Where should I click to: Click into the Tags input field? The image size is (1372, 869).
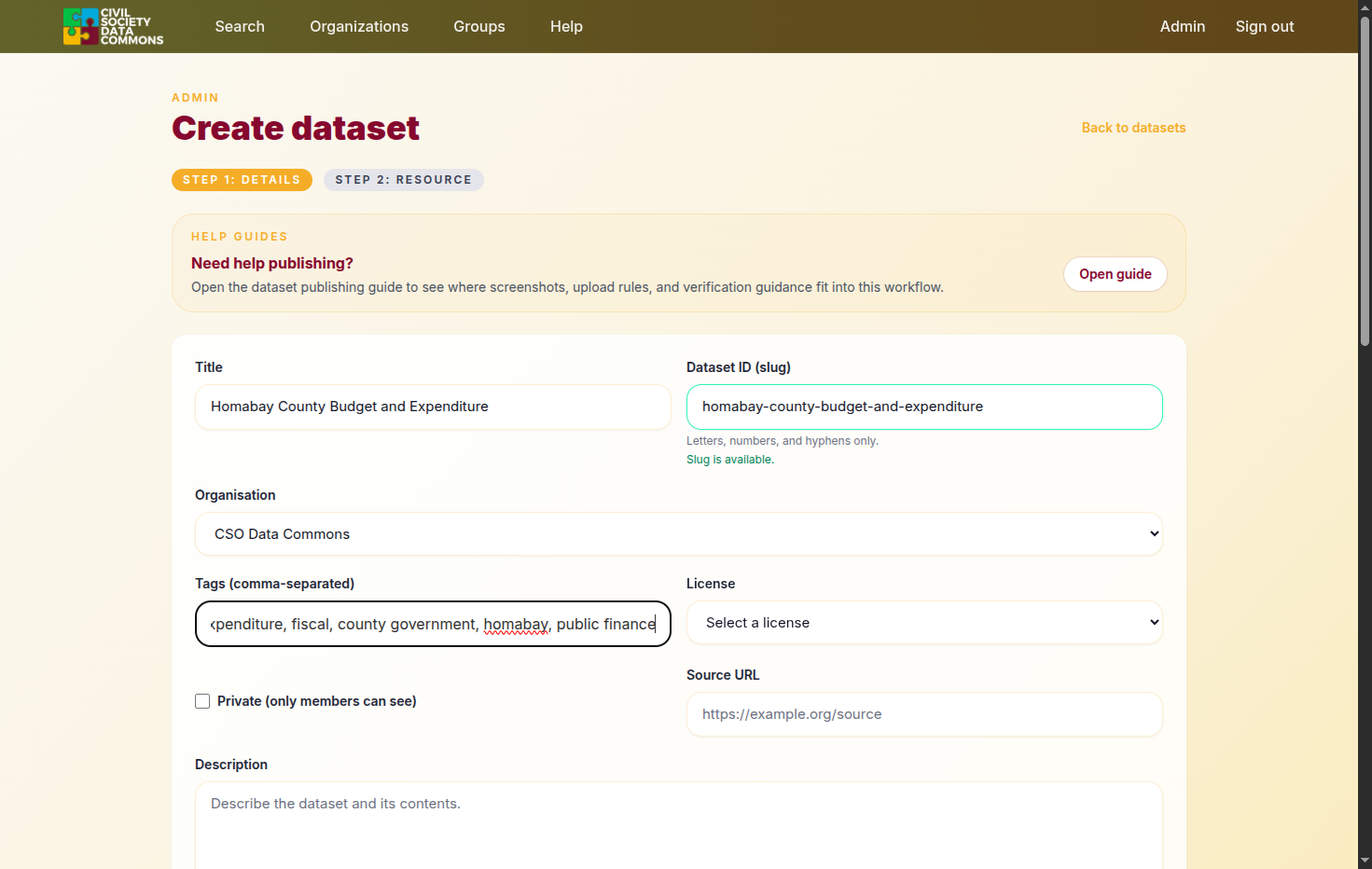tap(433, 624)
